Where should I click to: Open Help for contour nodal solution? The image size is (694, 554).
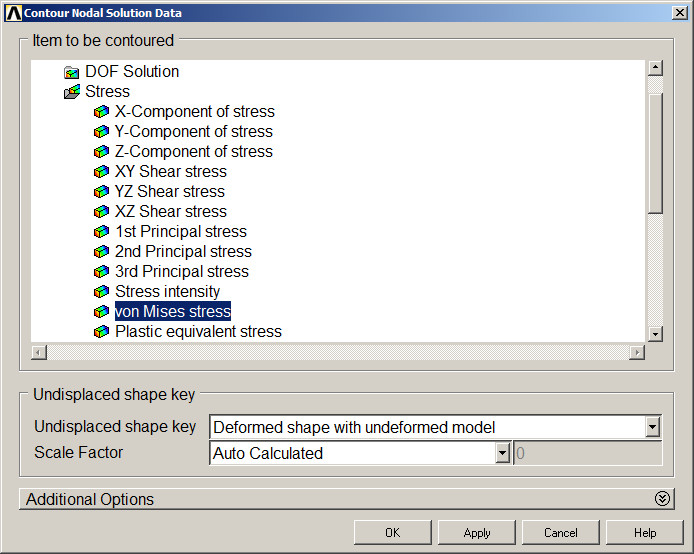[644, 533]
